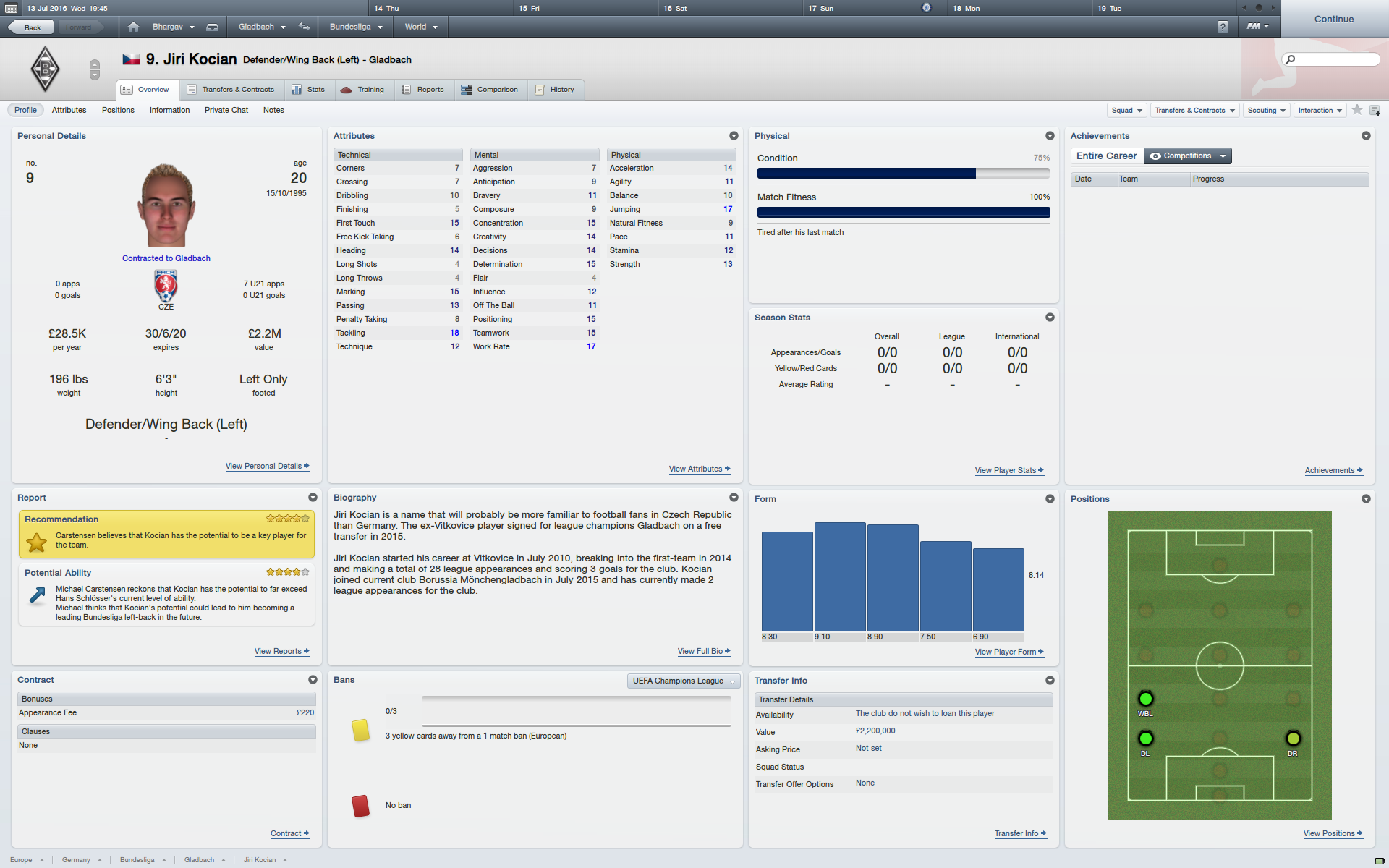The width and height of the screenshot is (1389, 868).
Task: Open the Interaction dropdown
Action: pyautogui.click(x=1320, y=110)
